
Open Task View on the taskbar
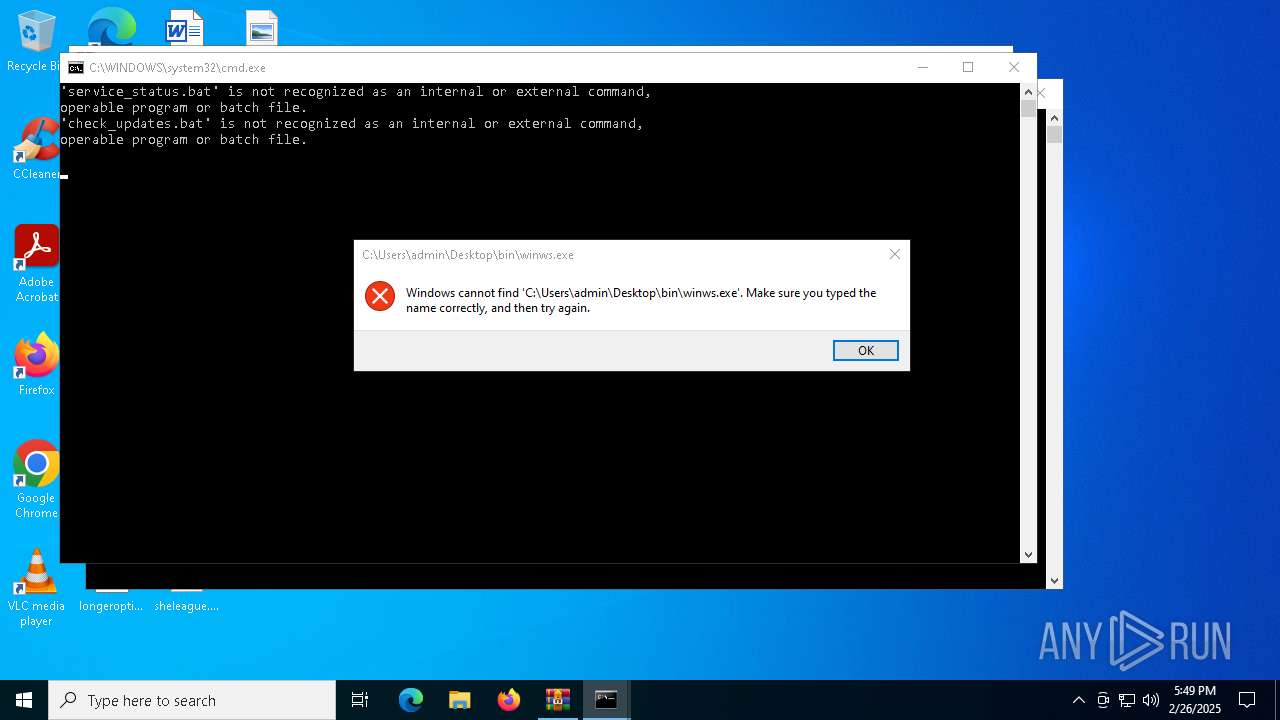(360, 700)
